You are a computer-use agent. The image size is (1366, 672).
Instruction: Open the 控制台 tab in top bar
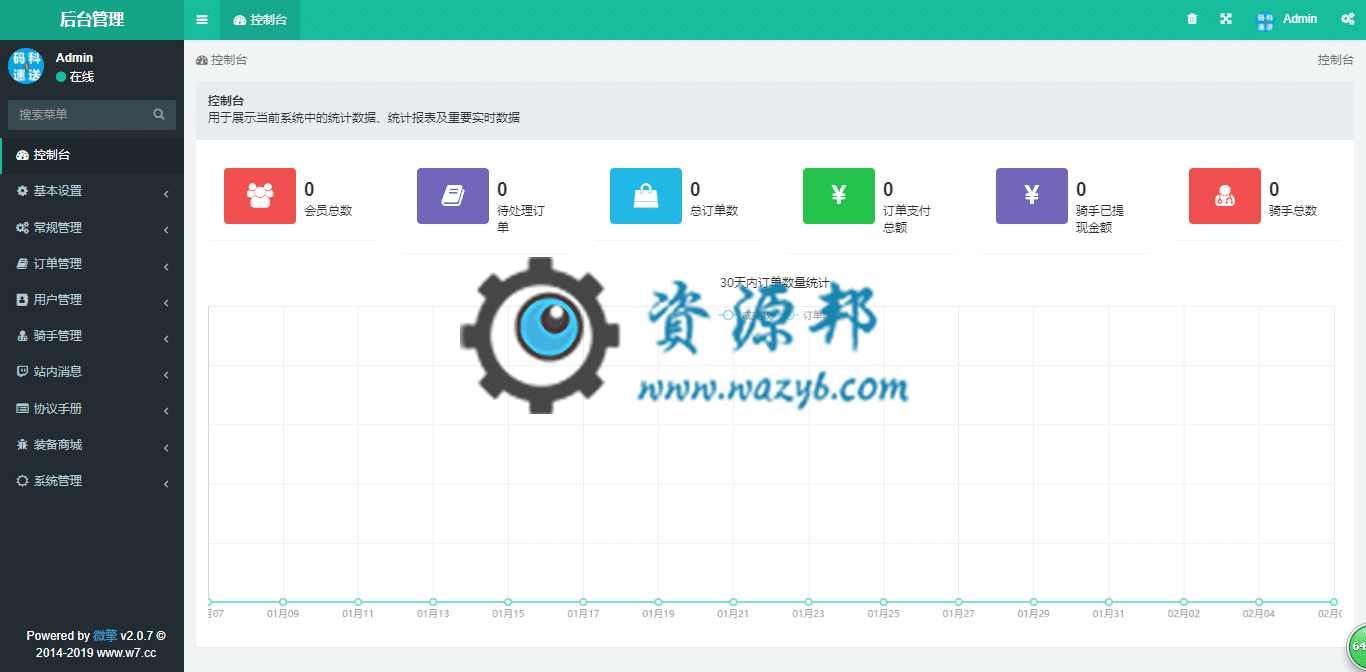[260, 19]
